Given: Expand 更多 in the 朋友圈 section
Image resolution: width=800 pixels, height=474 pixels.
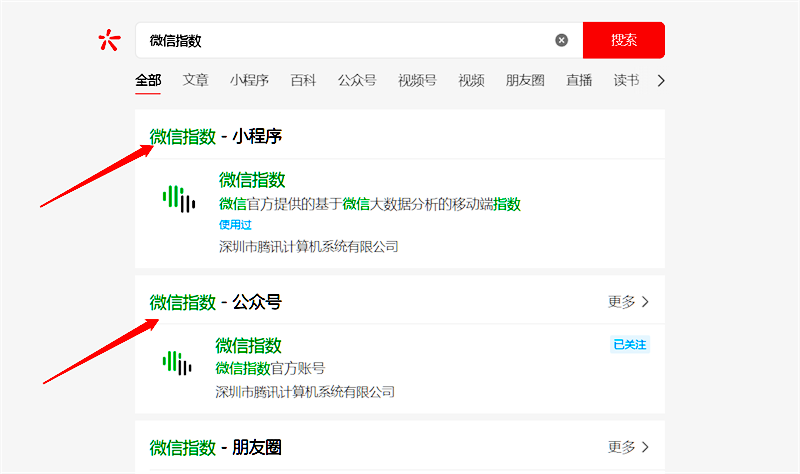Looking at the screenshot, I should [628, 446].
